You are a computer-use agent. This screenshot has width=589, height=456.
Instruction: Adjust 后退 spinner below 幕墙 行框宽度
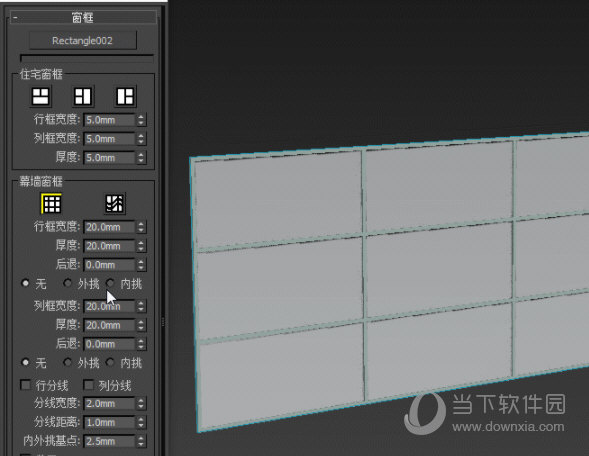(x=141, y=265)
